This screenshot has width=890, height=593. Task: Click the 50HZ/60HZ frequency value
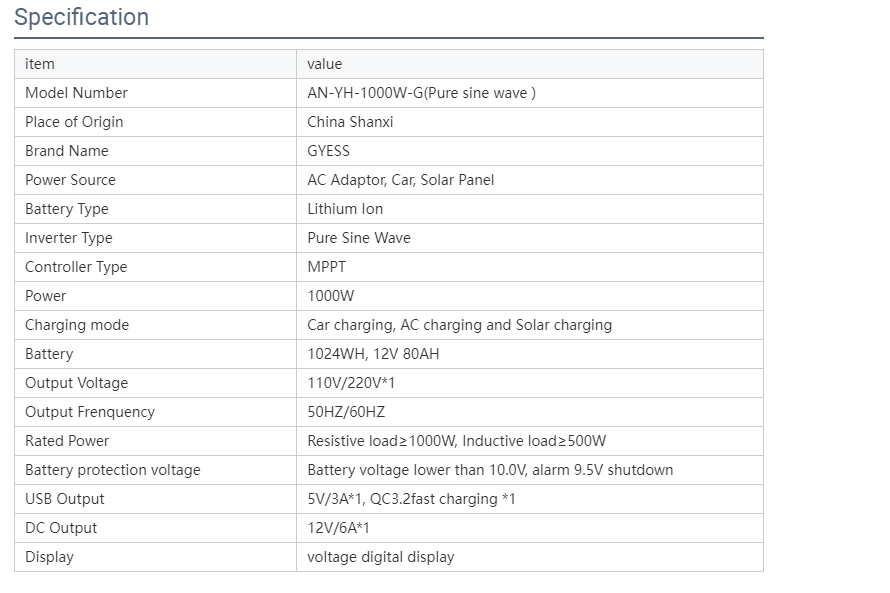coord(346,412)
